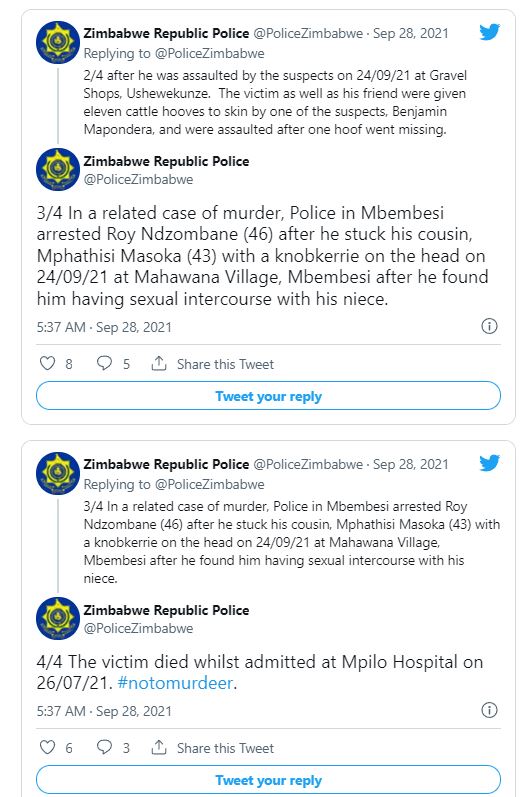Image resolution: width=524 pixels, height=797 pixels.
Task: Click Sep 28, 2021 date on second card header
Action: coord(411,464)
